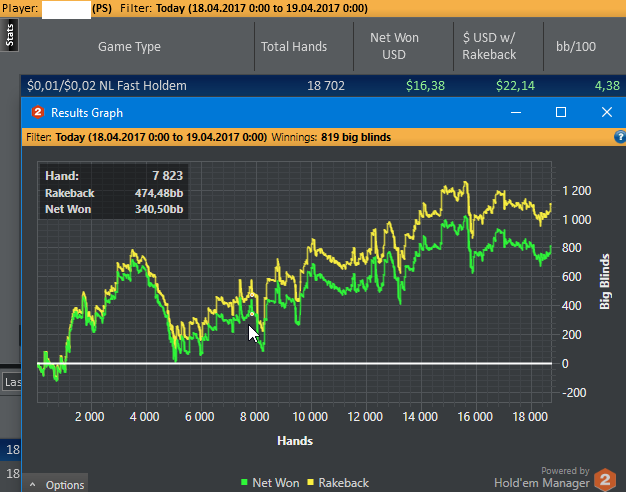Click the 18 702 total hands cell
Viewport: 626px width, 492px height.
pyautogui.click(x=326, y=85)
